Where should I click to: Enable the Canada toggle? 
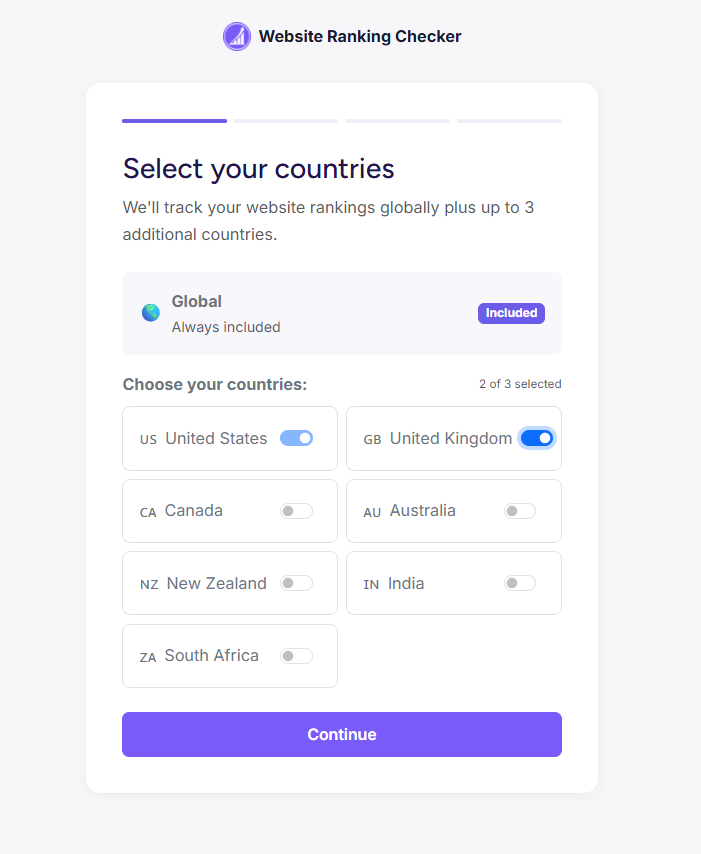pos(297,511)
